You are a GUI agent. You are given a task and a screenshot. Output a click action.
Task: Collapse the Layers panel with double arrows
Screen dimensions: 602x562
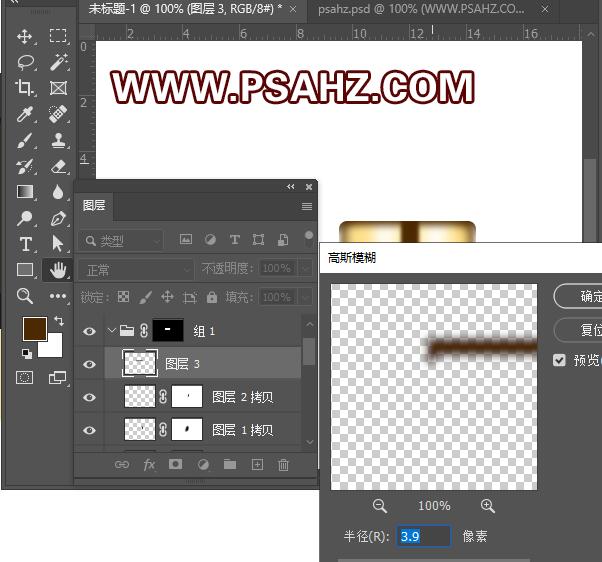tap(291, 187)
